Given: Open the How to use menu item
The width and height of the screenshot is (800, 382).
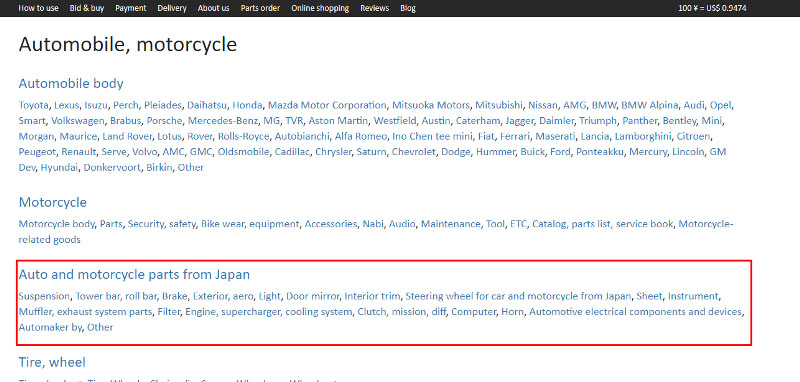Looking at the screenshot, I should point(38,8).
